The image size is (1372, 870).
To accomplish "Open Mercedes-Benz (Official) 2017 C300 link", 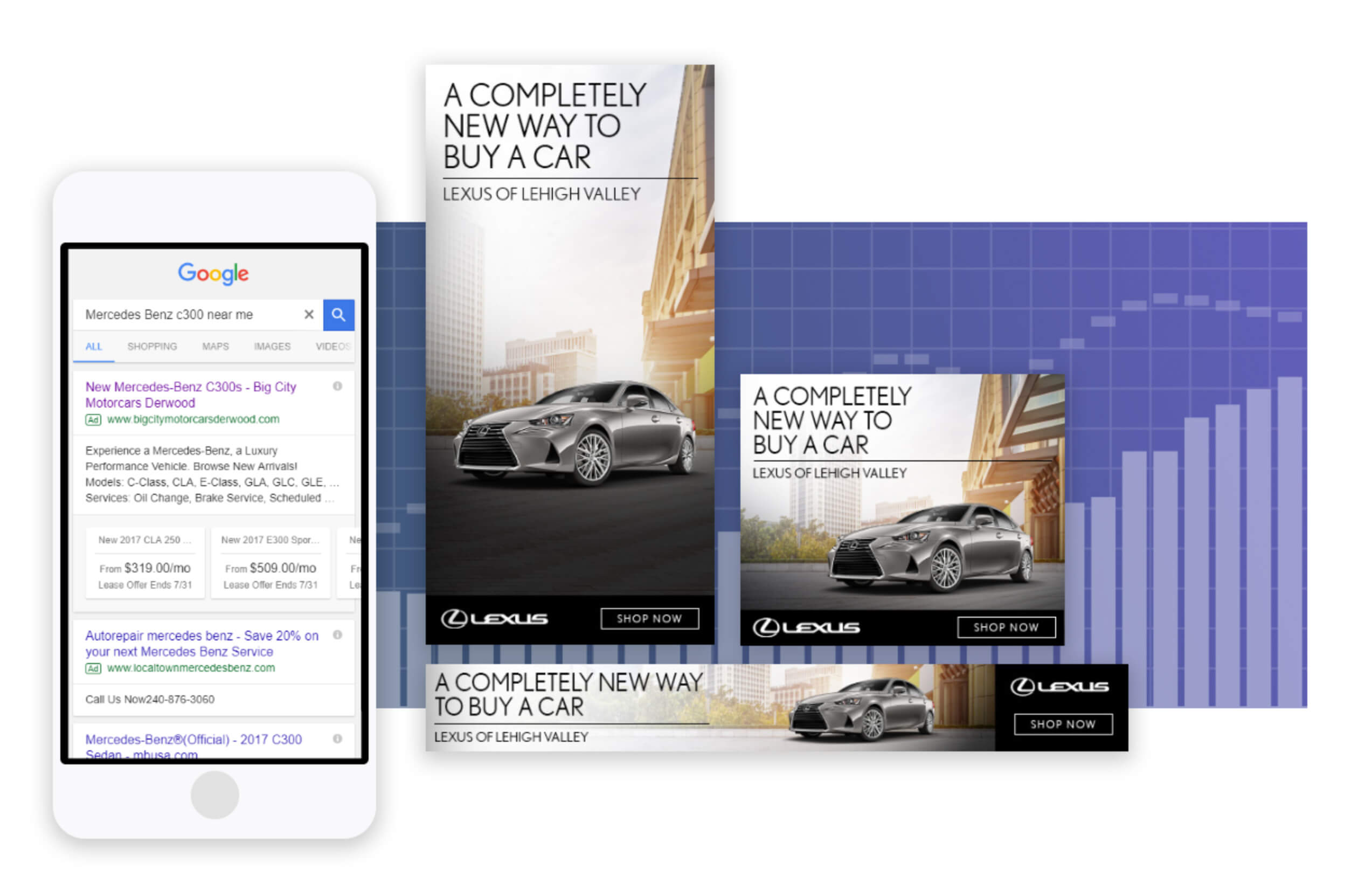I will coord(193,747).
